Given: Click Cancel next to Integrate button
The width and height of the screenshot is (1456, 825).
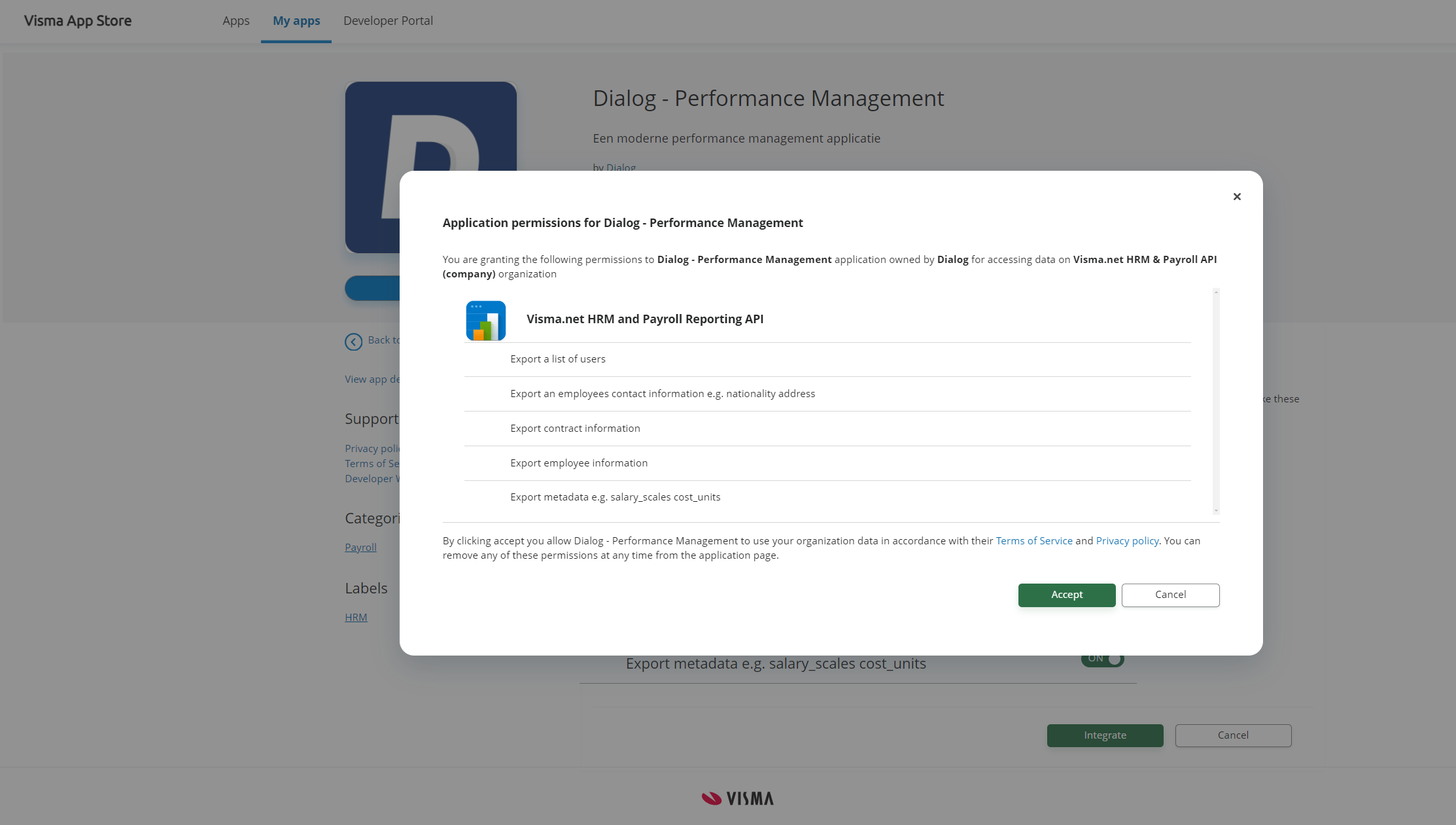Looking at the screenshot, I should [x=1233, y=735].
